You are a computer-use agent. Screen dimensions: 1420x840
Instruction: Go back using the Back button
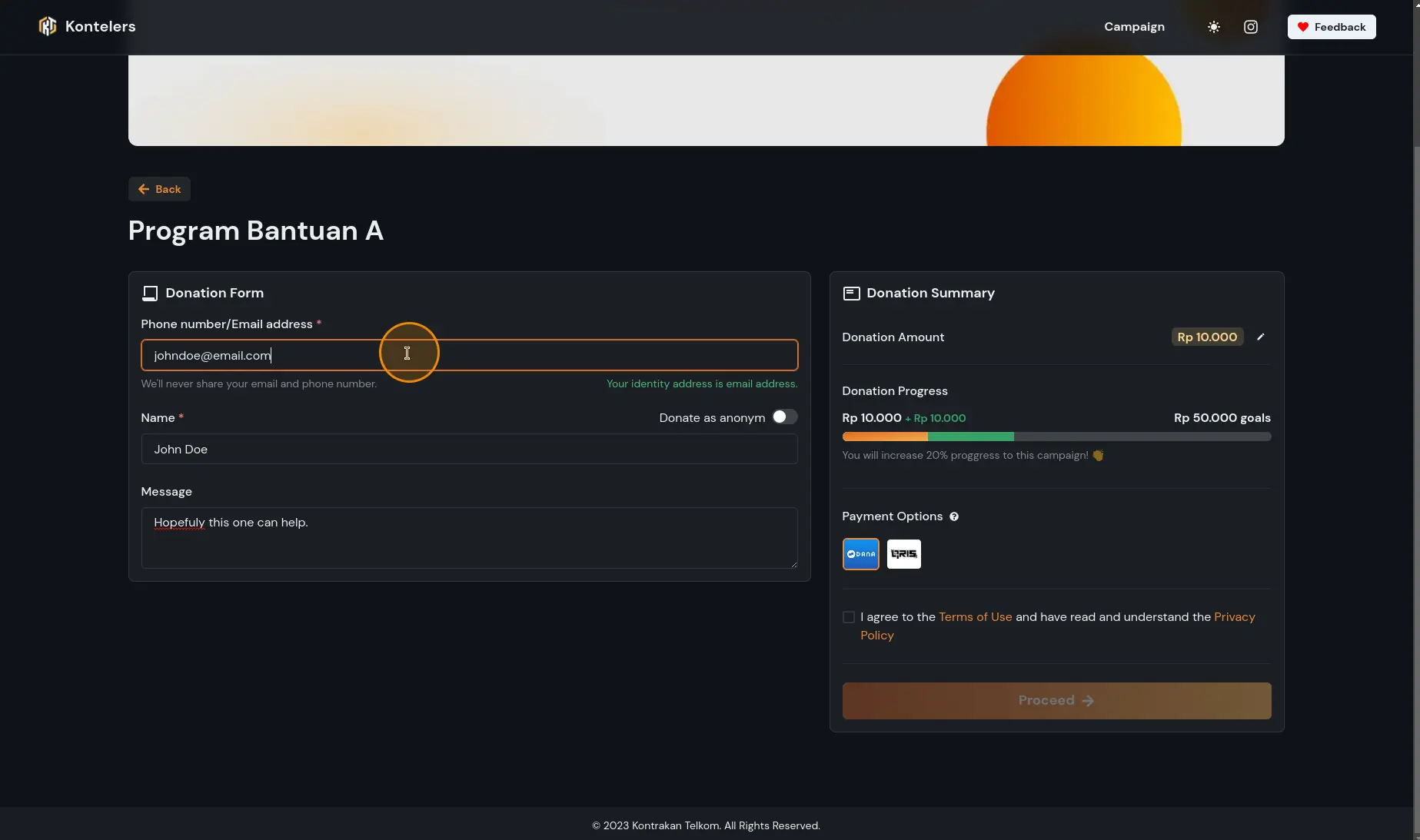click(159, 189)
